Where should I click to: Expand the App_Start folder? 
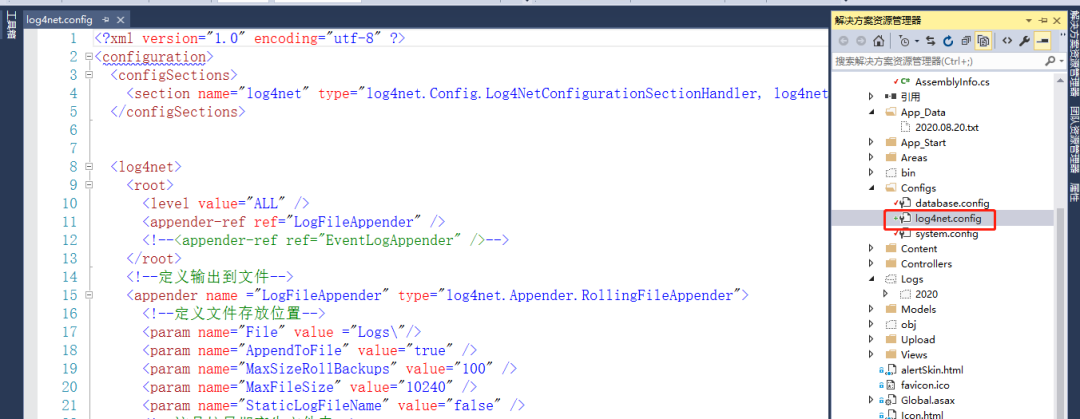[x=871, y=143]
